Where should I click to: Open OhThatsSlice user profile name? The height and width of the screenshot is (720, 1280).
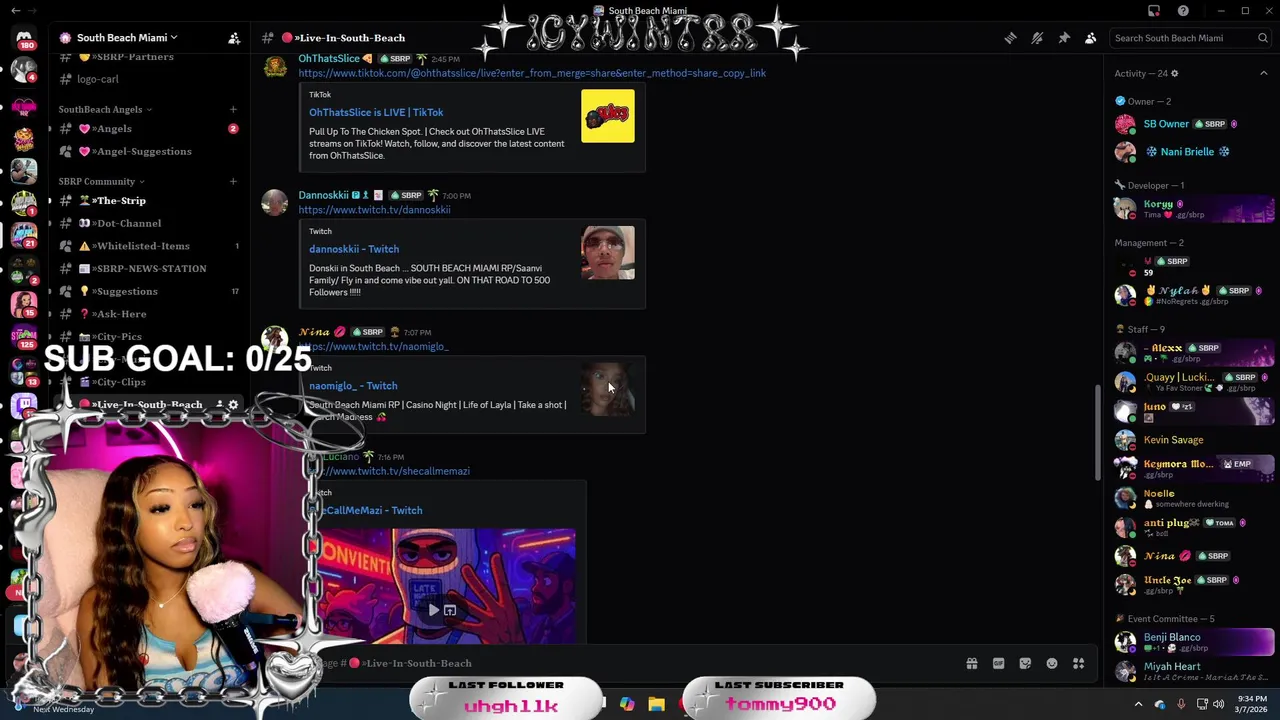[329, 59]
